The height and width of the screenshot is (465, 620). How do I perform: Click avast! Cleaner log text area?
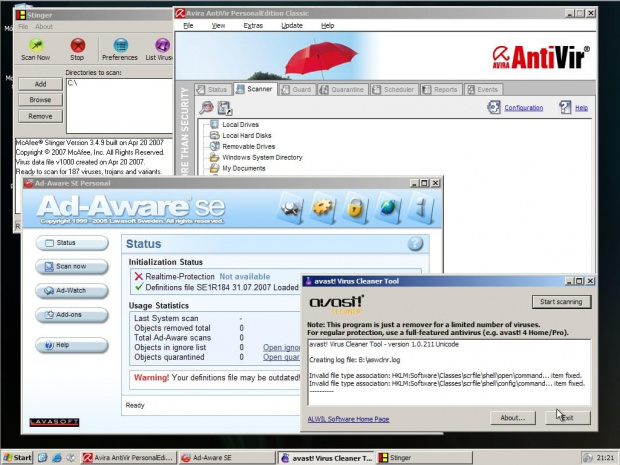[x=449, y=372]
